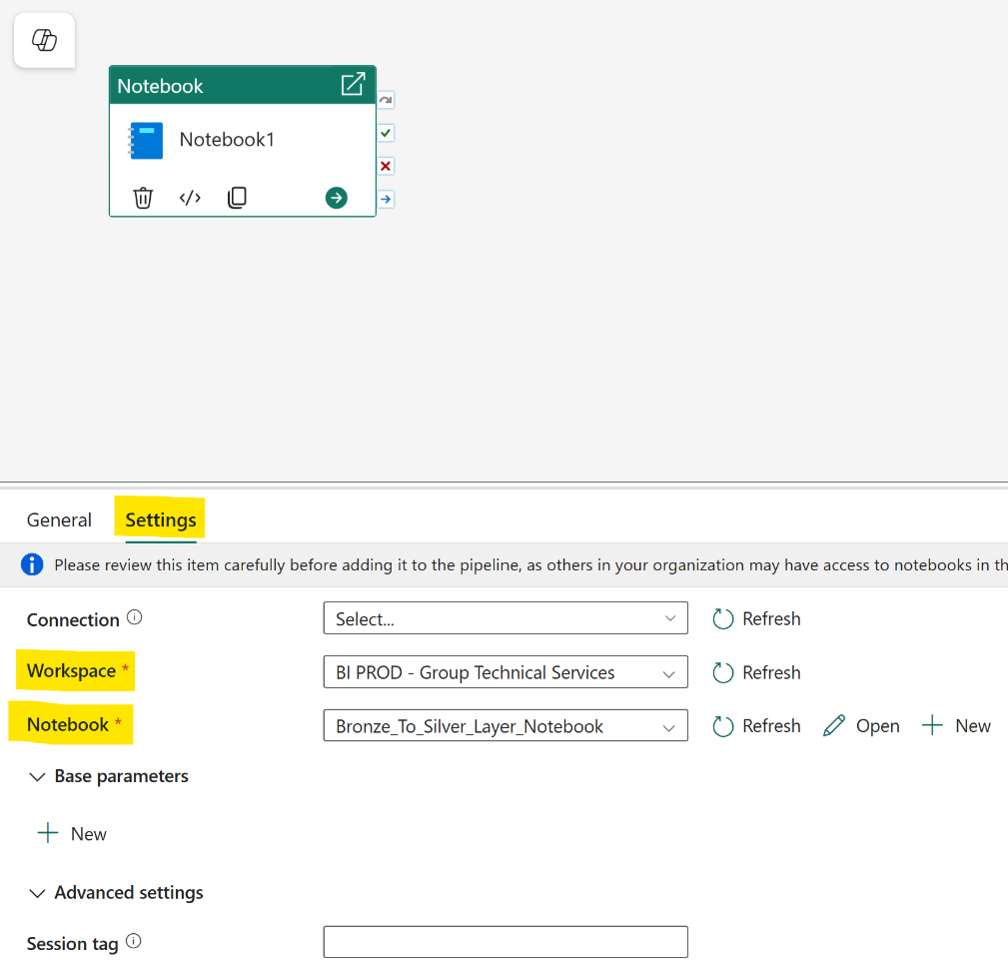Click the green arrow add-activity icon
Viewport: 1008px width, 972px height.
click(x=336, y=197)
